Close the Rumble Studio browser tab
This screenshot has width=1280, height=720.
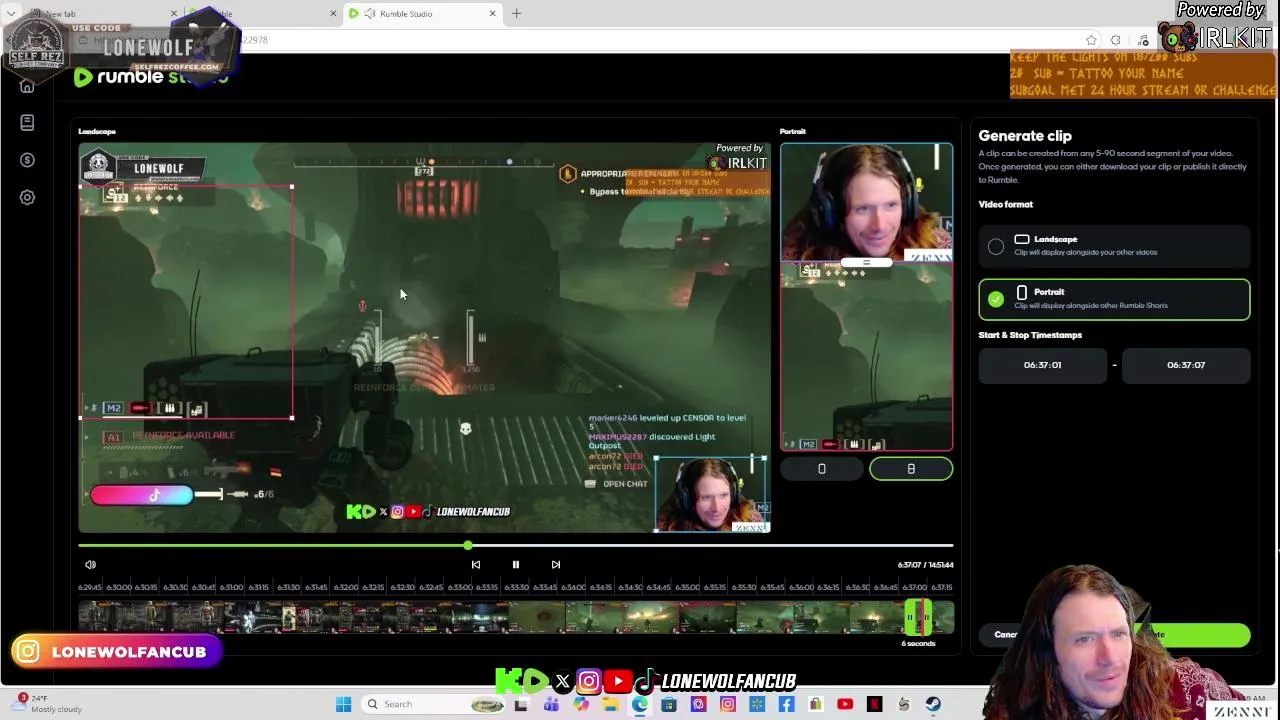pyautogui.click(x=492, y=14)
